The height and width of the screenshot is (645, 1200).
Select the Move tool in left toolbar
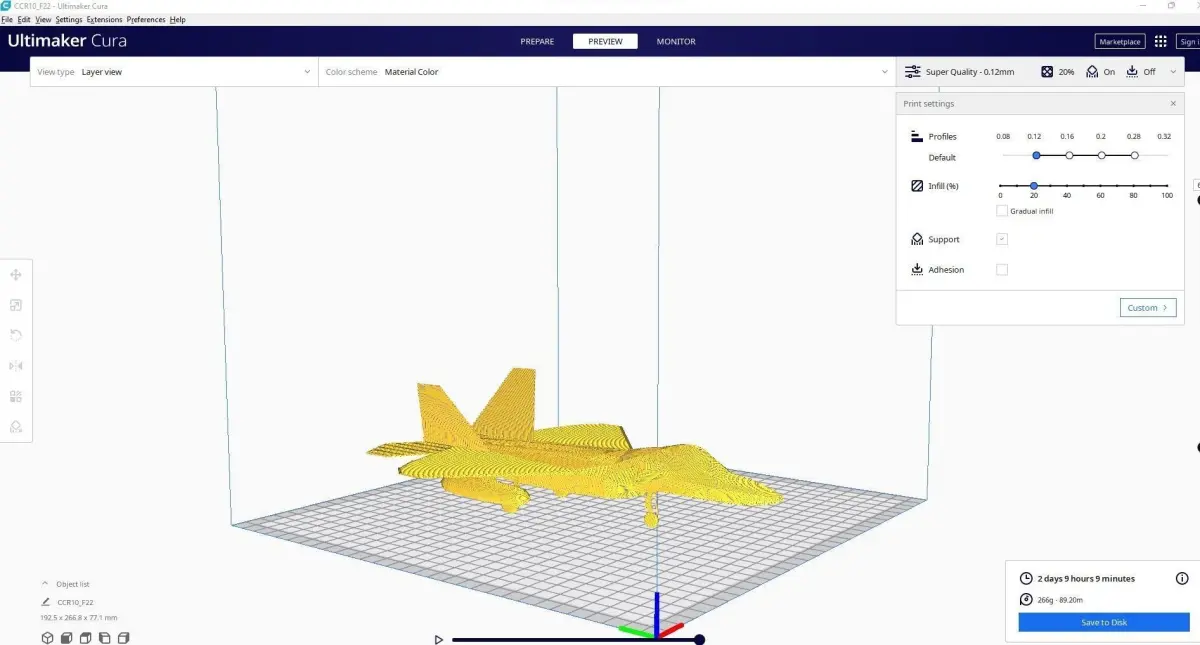point(16,275)
